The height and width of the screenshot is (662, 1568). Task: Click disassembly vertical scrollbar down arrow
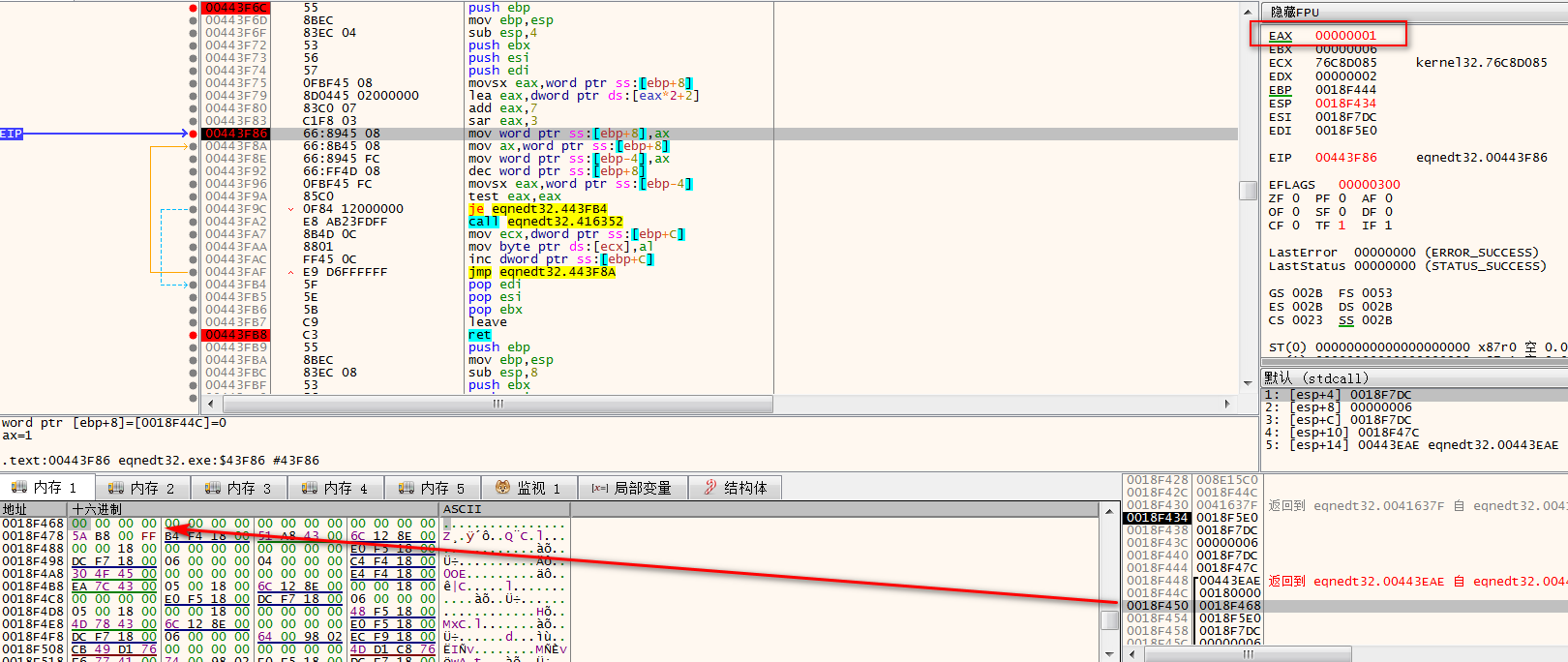coord(1249,384)
